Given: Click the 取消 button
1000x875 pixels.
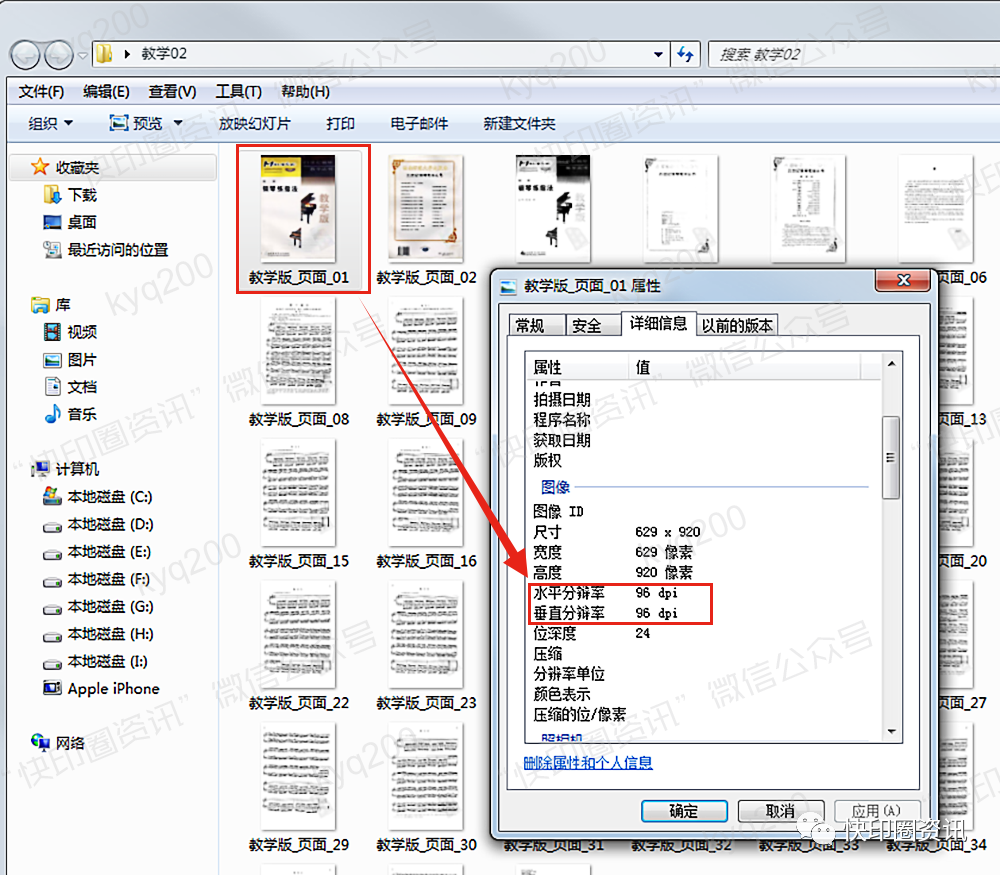Looking at the screenshot, I should click(x=781, y=811).
